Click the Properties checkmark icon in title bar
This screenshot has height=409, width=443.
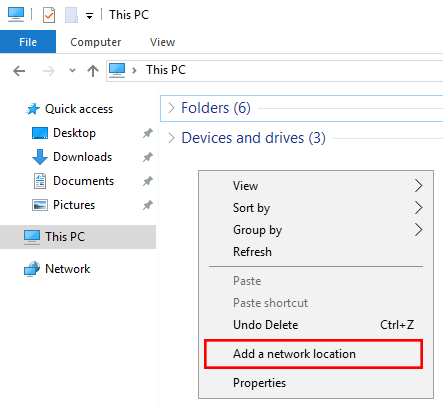[x=49, y=15]
